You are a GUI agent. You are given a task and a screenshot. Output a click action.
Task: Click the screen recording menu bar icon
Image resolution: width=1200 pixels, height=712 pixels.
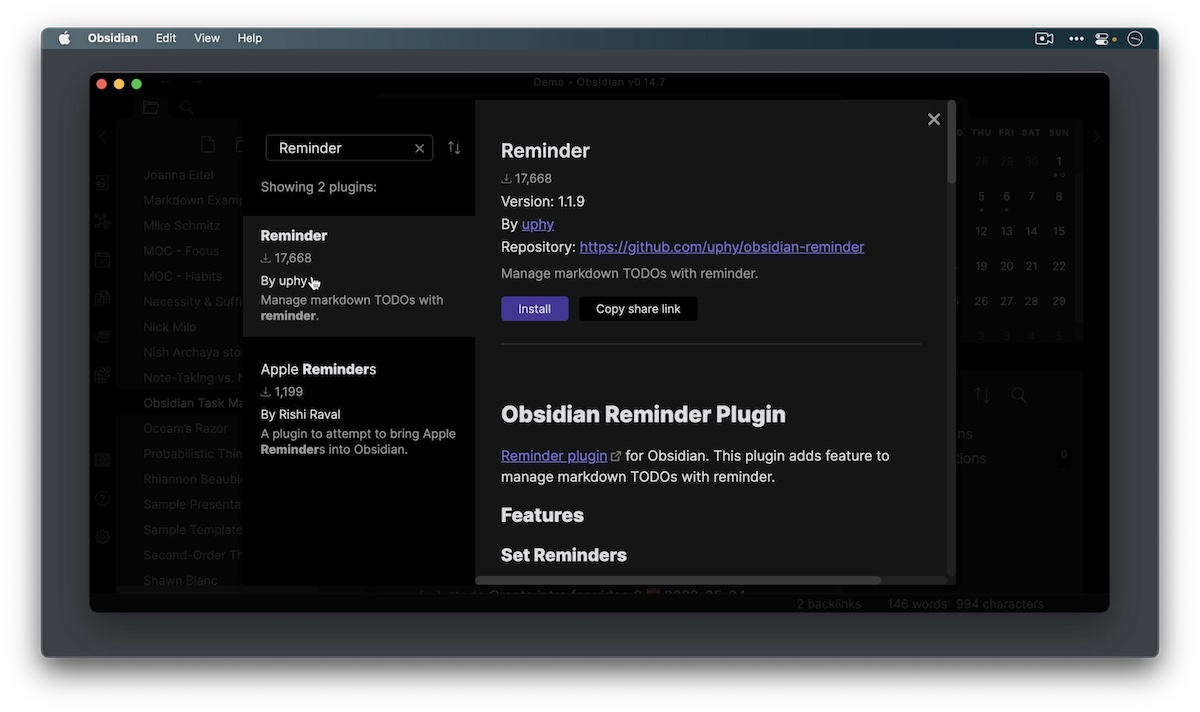tap(1044, 38)
